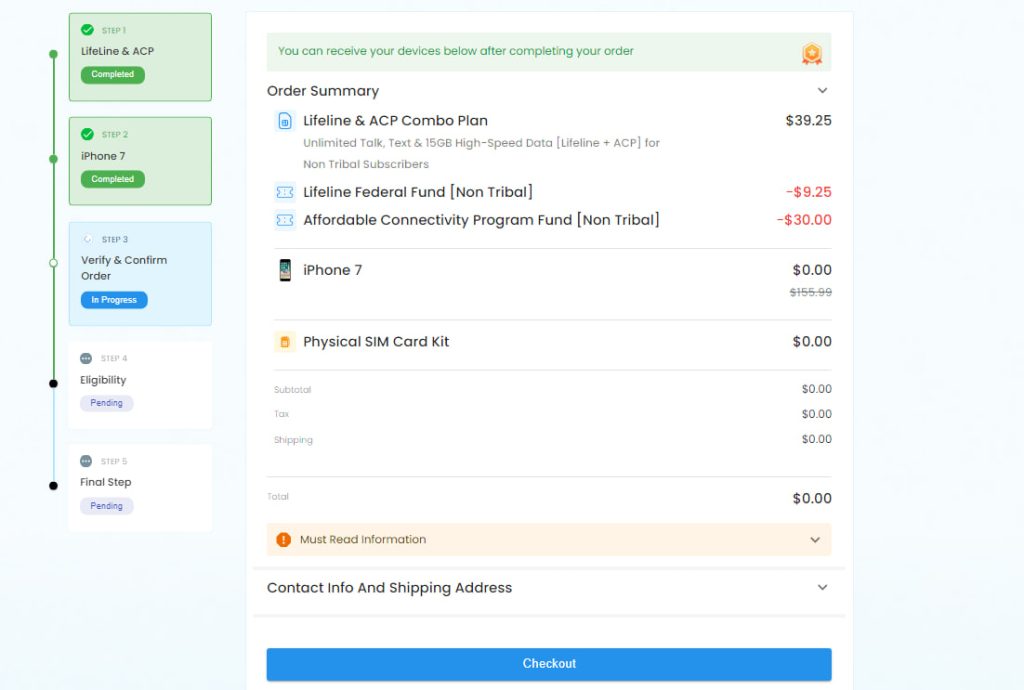Click the orange exclamation icon on Must Read Information
This screenshot has width=1024, height=690.
[x=283, y=540]
